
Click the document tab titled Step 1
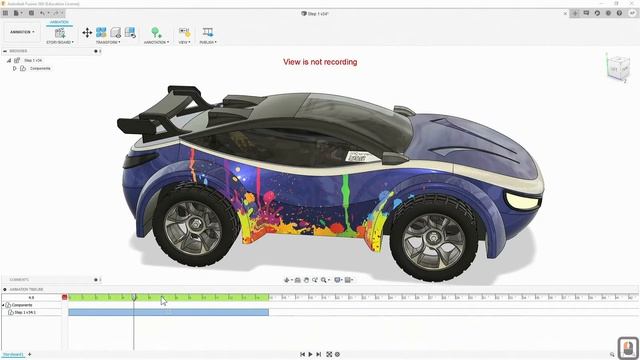coord(315,13)
